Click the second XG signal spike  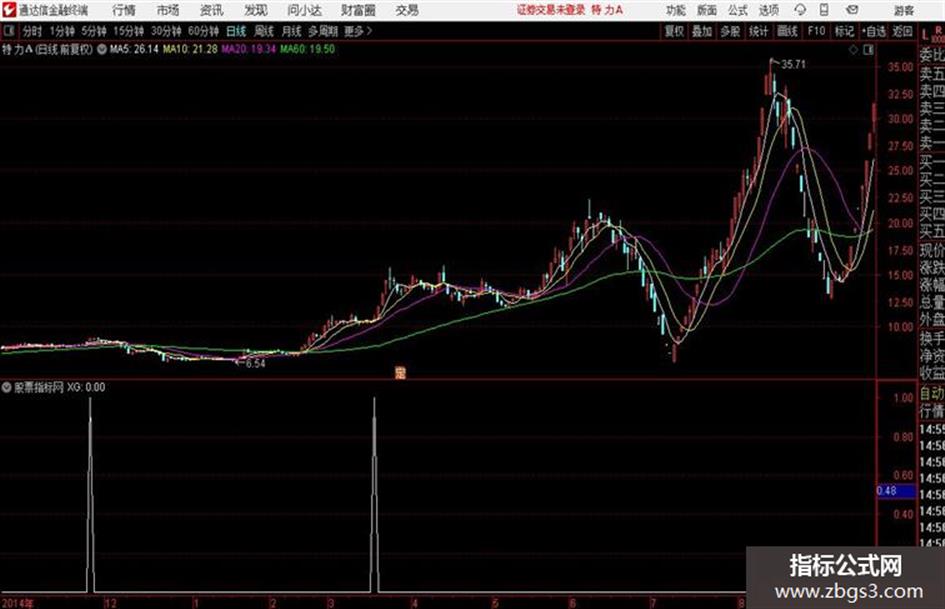[x=374, y=494]
